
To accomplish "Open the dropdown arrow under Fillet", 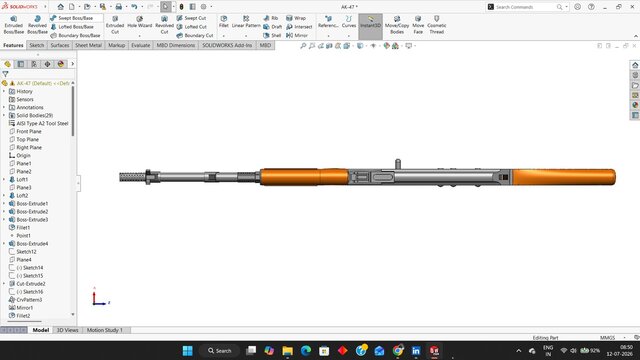I will tap(224, 36).
